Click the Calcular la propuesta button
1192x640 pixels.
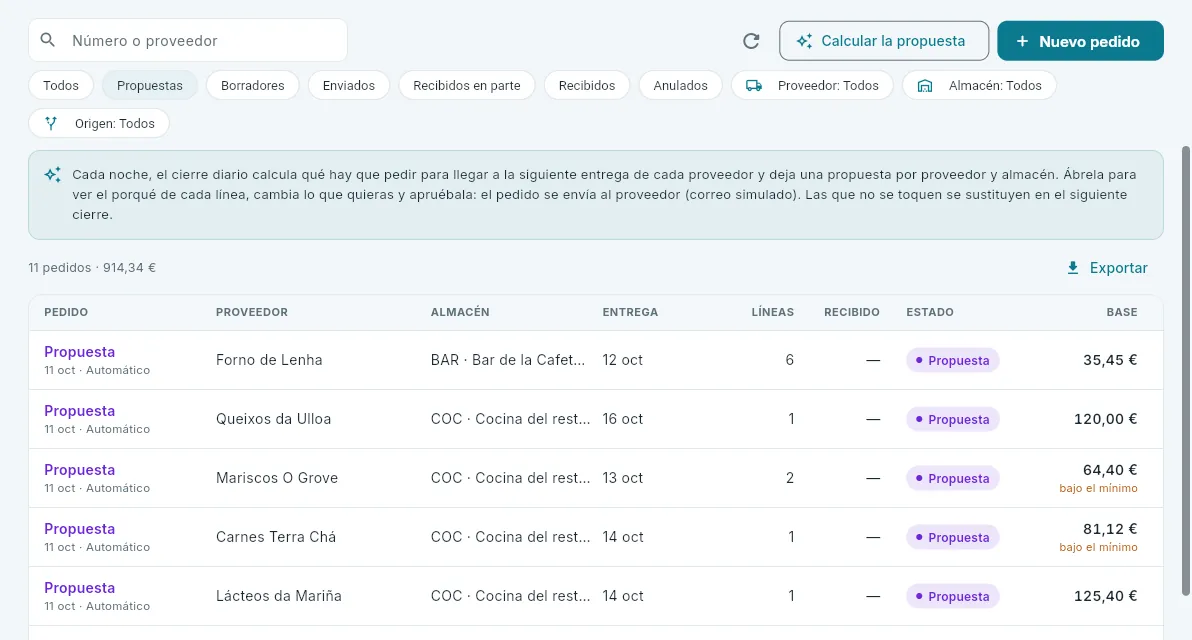tap(884, 41)
